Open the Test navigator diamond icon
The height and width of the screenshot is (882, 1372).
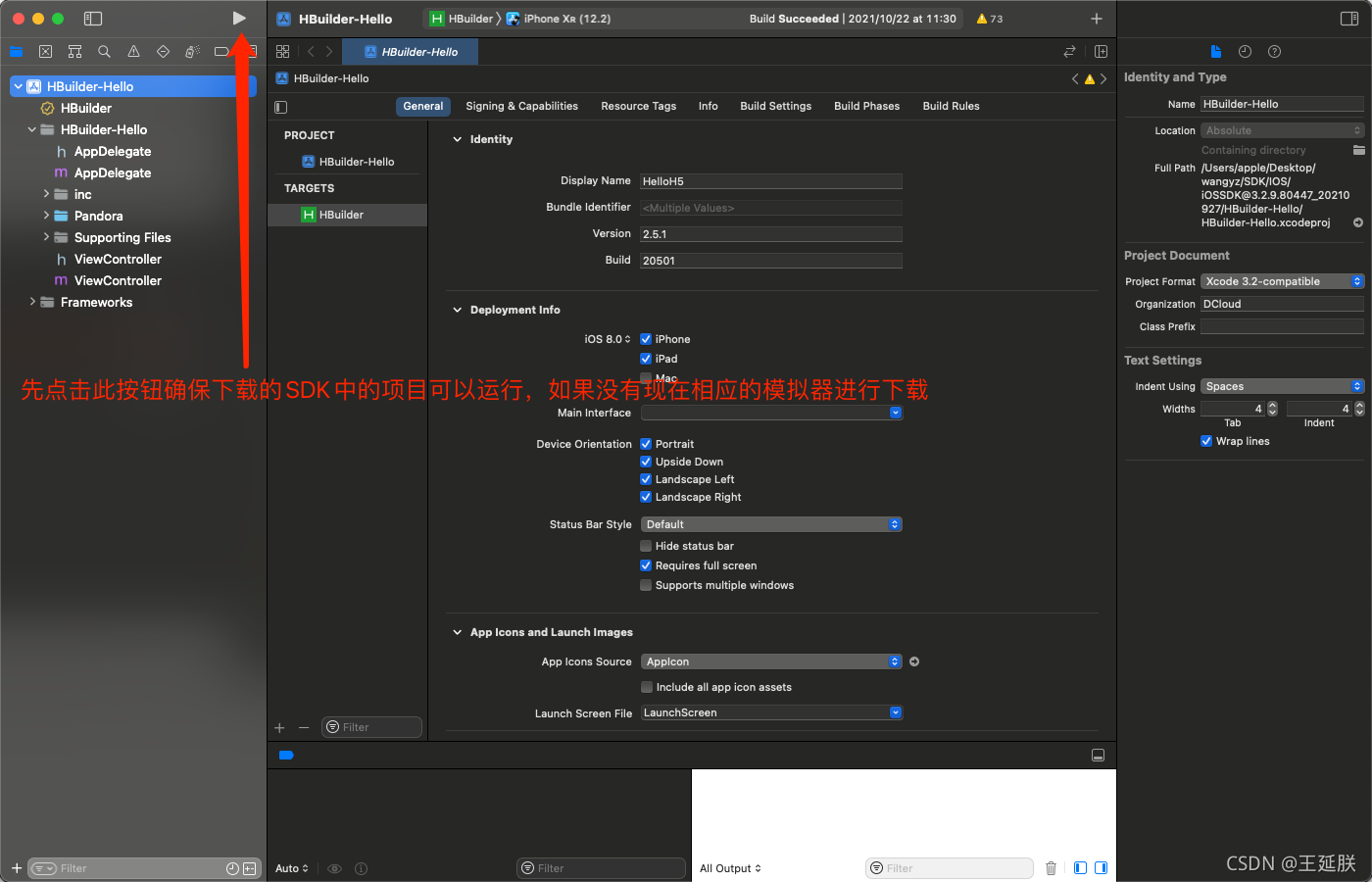[163, 51]
